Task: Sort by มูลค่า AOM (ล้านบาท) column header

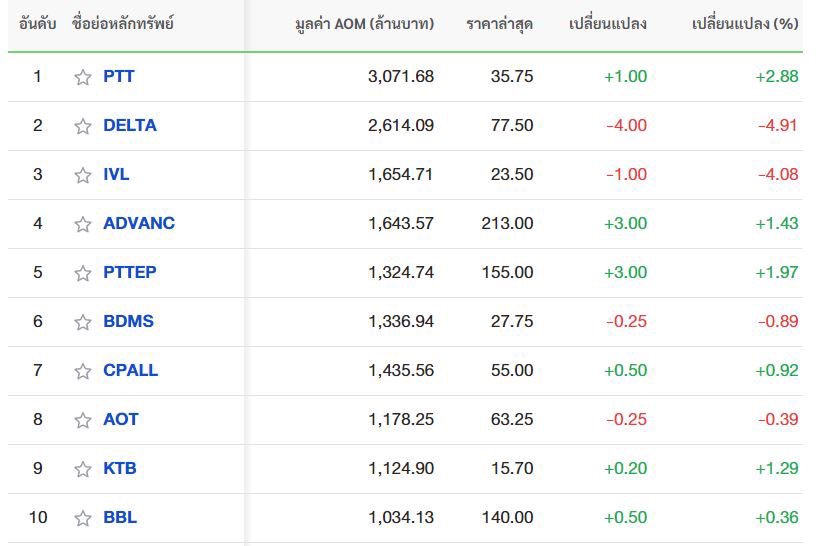Action: (364, 24)
